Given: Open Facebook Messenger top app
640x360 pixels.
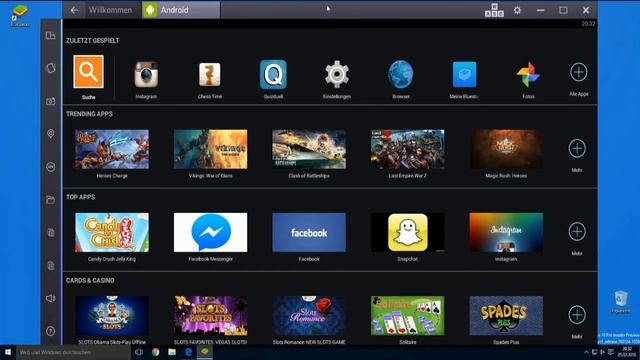Looking at the screenshot, I should 210,232.
